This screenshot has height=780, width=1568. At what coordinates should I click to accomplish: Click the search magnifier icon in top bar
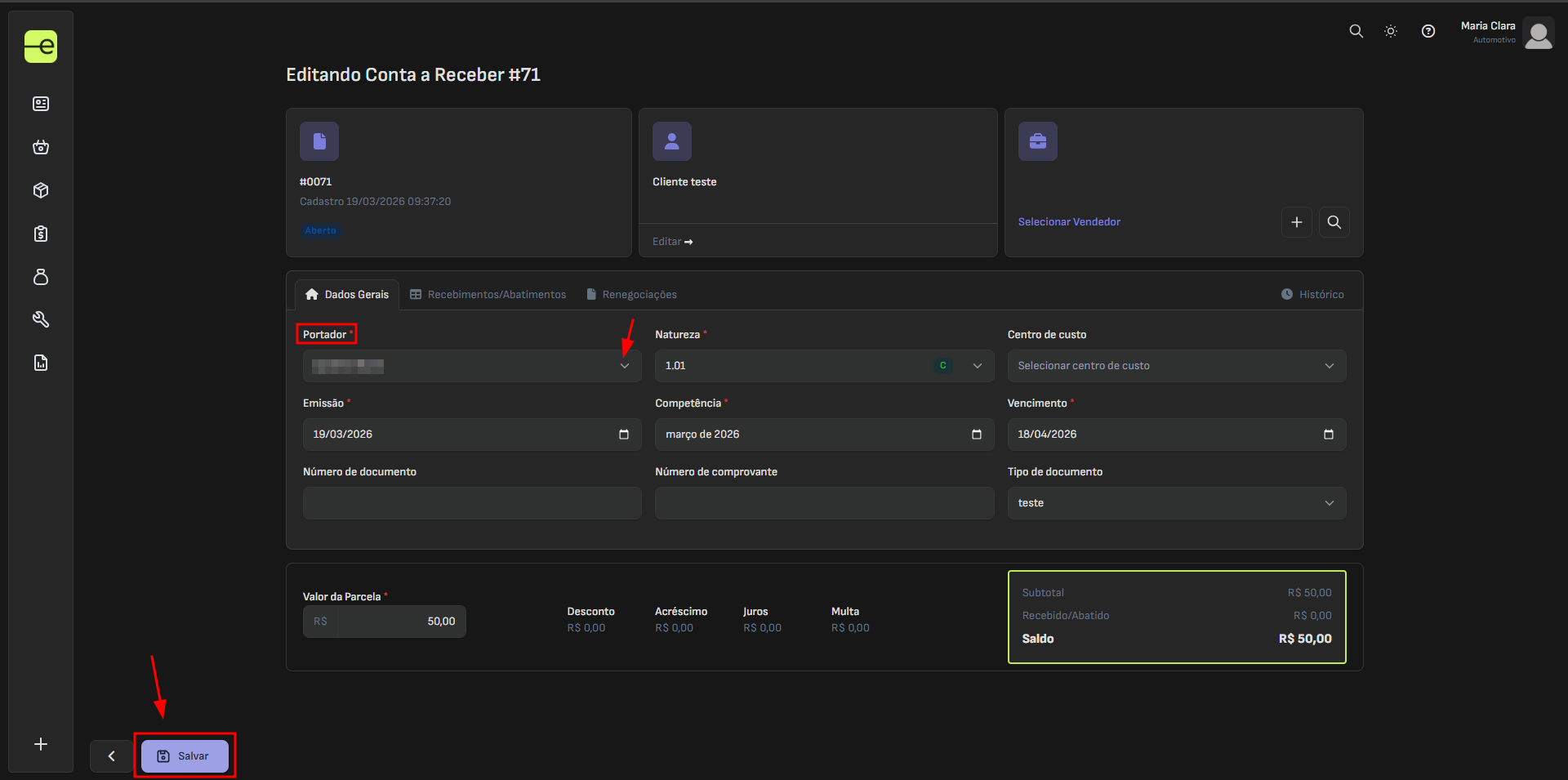pyautogui.click(x=1356, y=31)
